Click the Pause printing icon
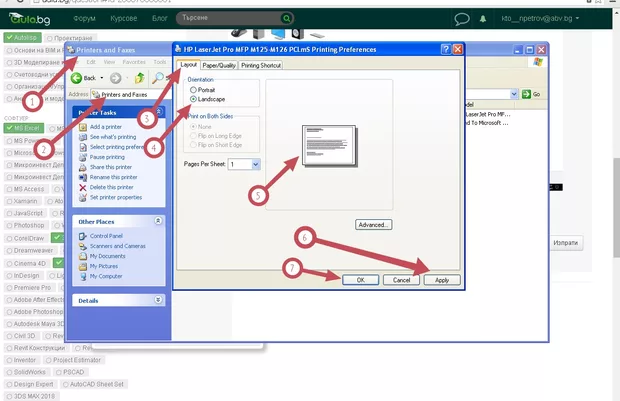 83,157
